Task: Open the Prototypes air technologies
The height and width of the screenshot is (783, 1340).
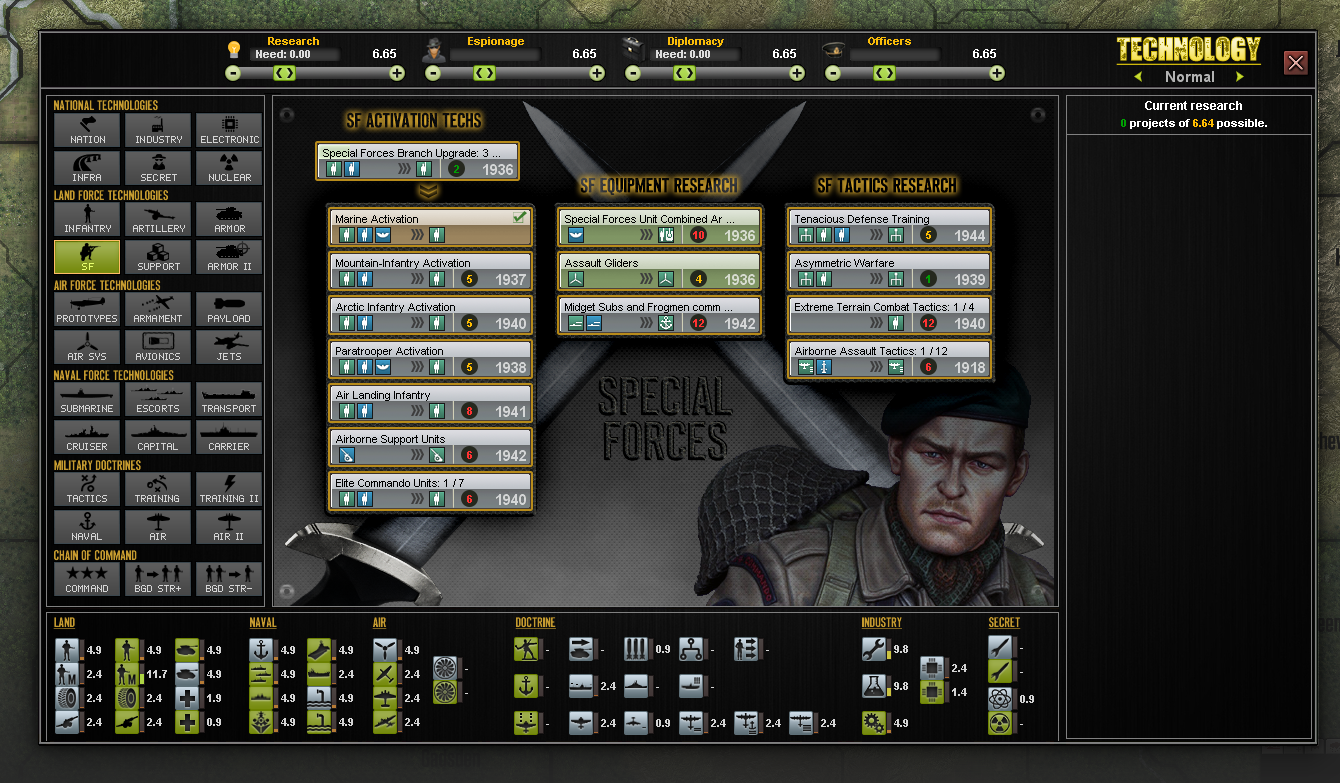Action: [x=87, y=309]
